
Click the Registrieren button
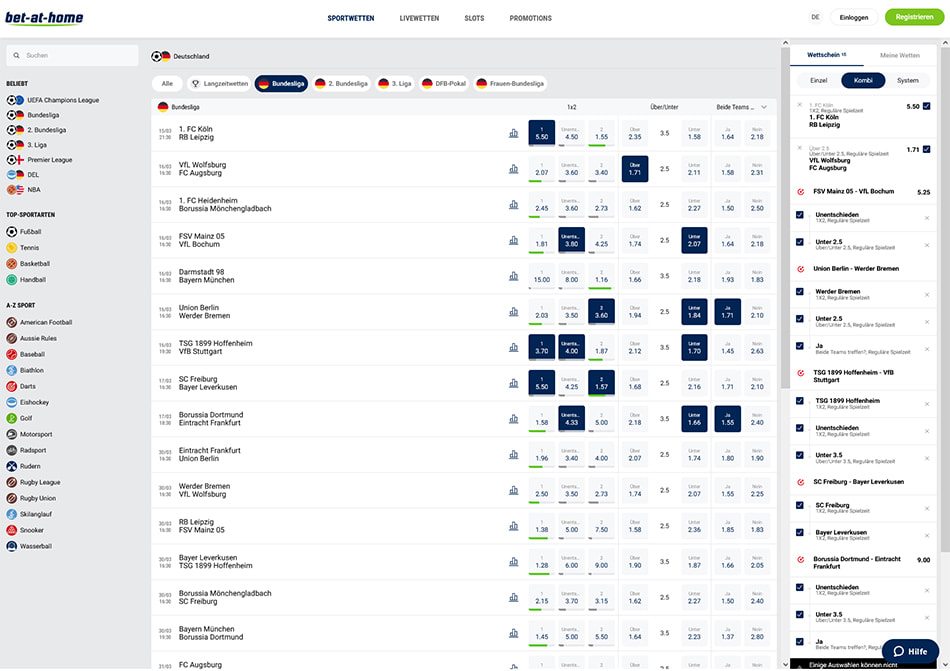914,17
